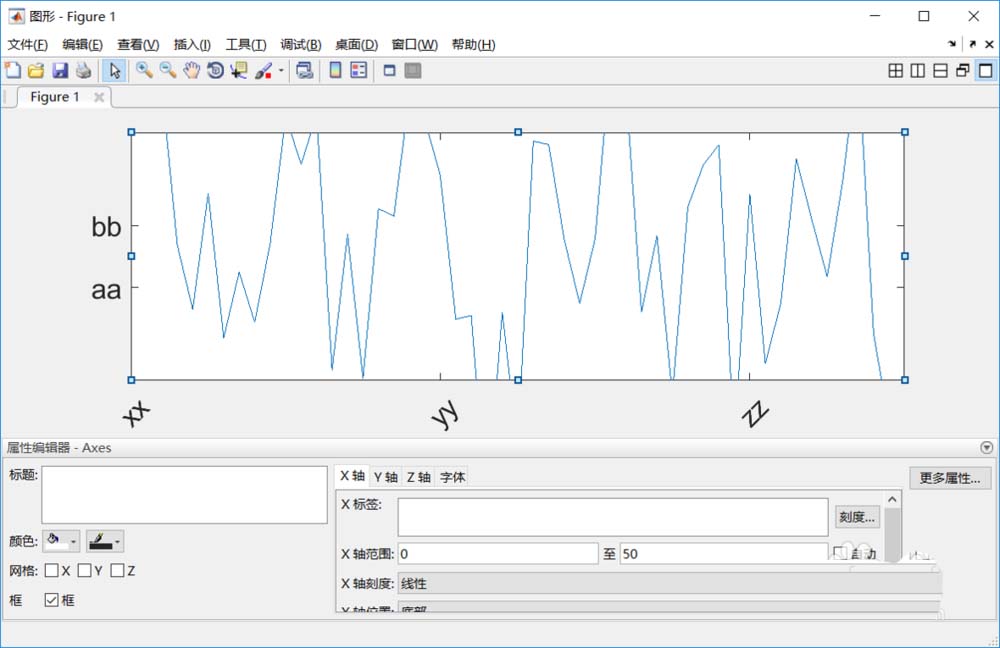The image size is (1000, 648).
Task: Expand the X 轴刻度 线性 dropdown
Action: (x=670, y=584)
